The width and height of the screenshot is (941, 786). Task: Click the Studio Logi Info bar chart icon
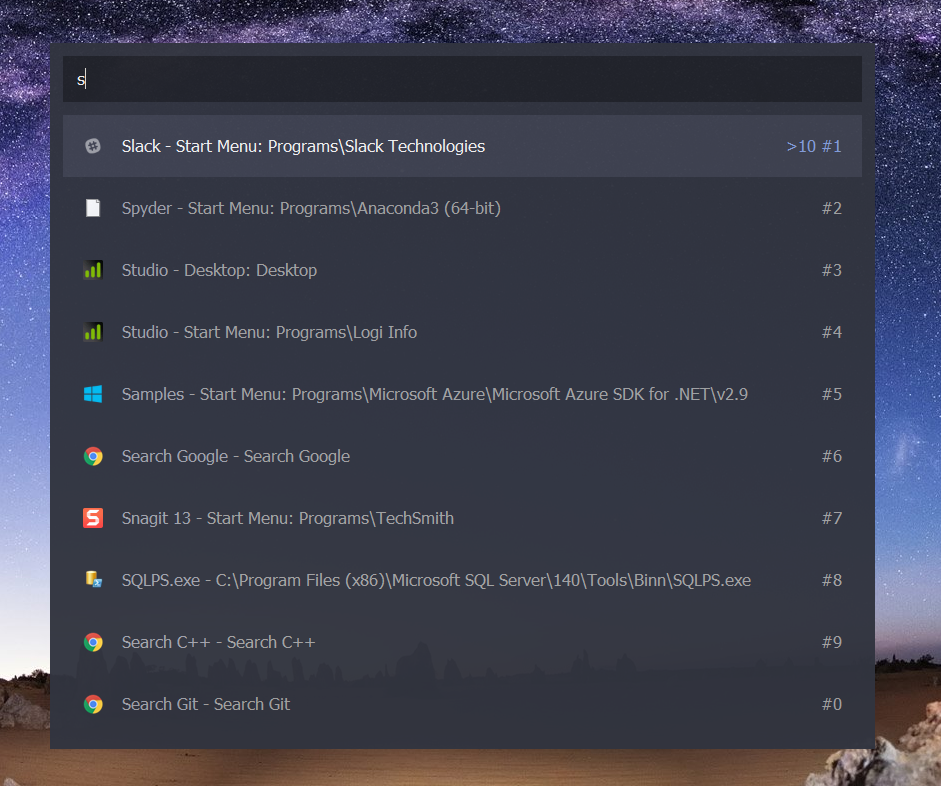[x=93, y=332]
